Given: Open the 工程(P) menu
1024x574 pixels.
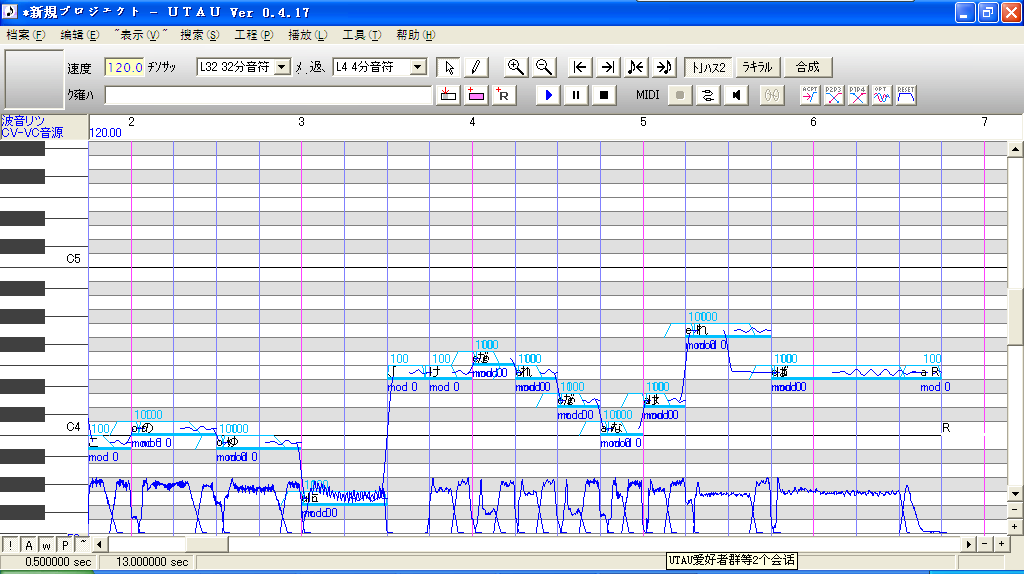Looking at the screenshot, I should click(x=254, y=35).
